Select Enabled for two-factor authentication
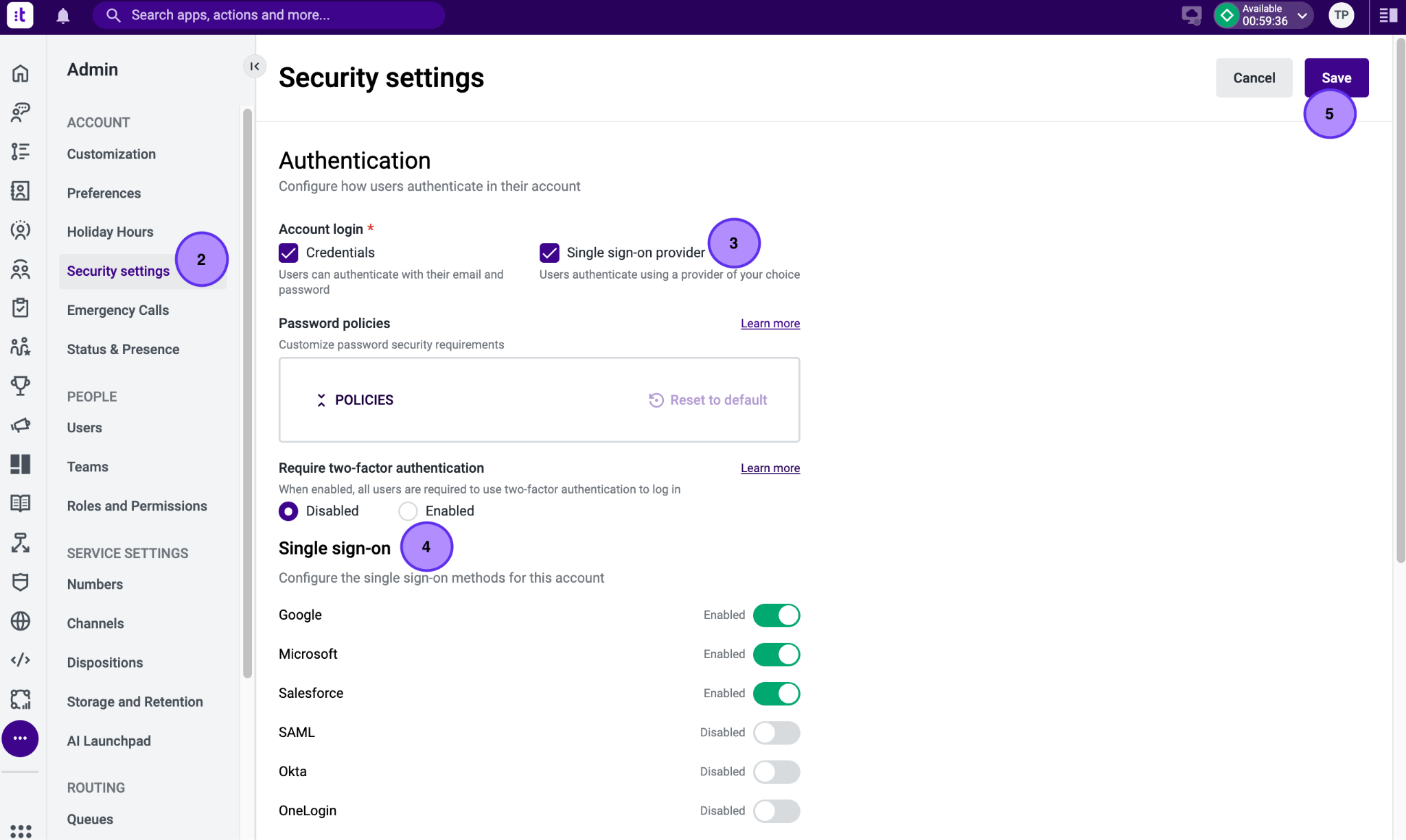Screen dimensions: 1406x840 tap(408, 511)
